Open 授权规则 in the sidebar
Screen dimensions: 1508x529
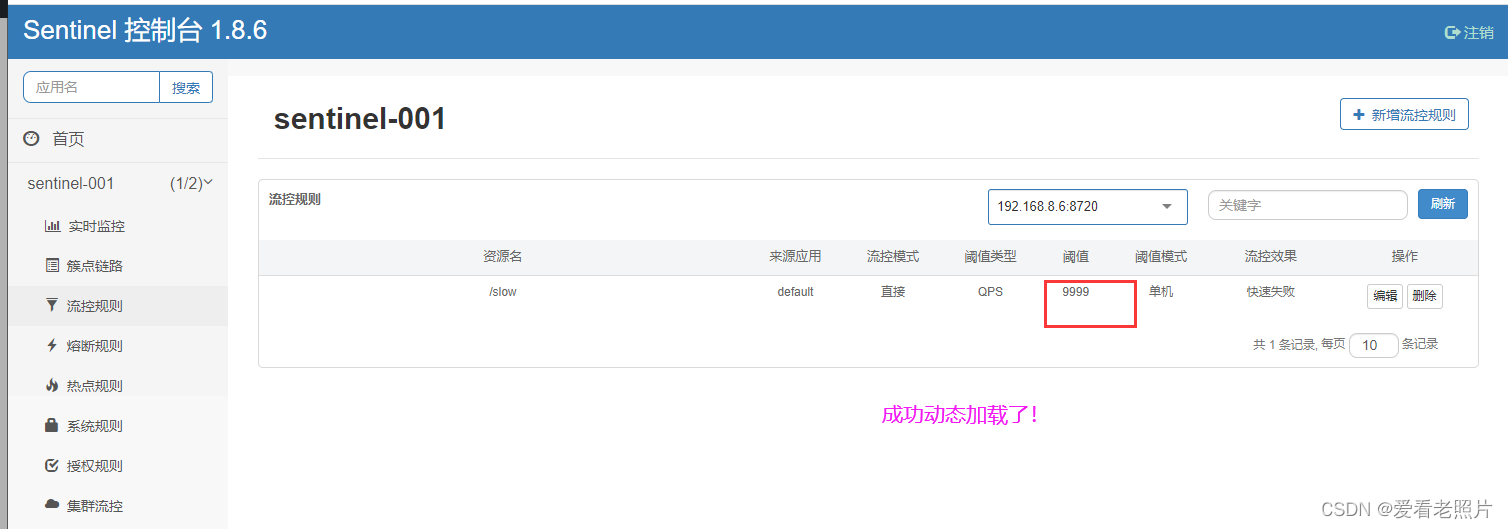coord(96,466)
